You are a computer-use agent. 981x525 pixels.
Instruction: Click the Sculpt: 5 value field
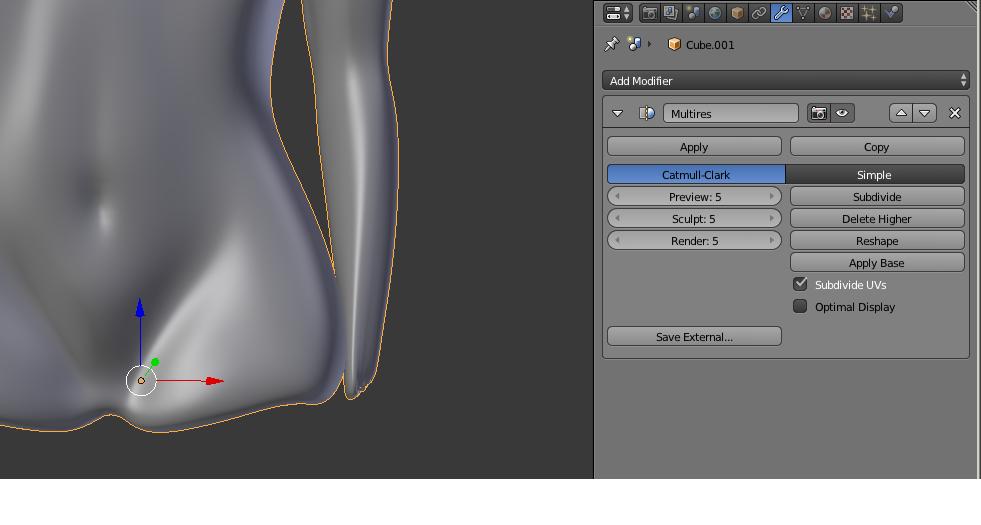tap(694, 218)
